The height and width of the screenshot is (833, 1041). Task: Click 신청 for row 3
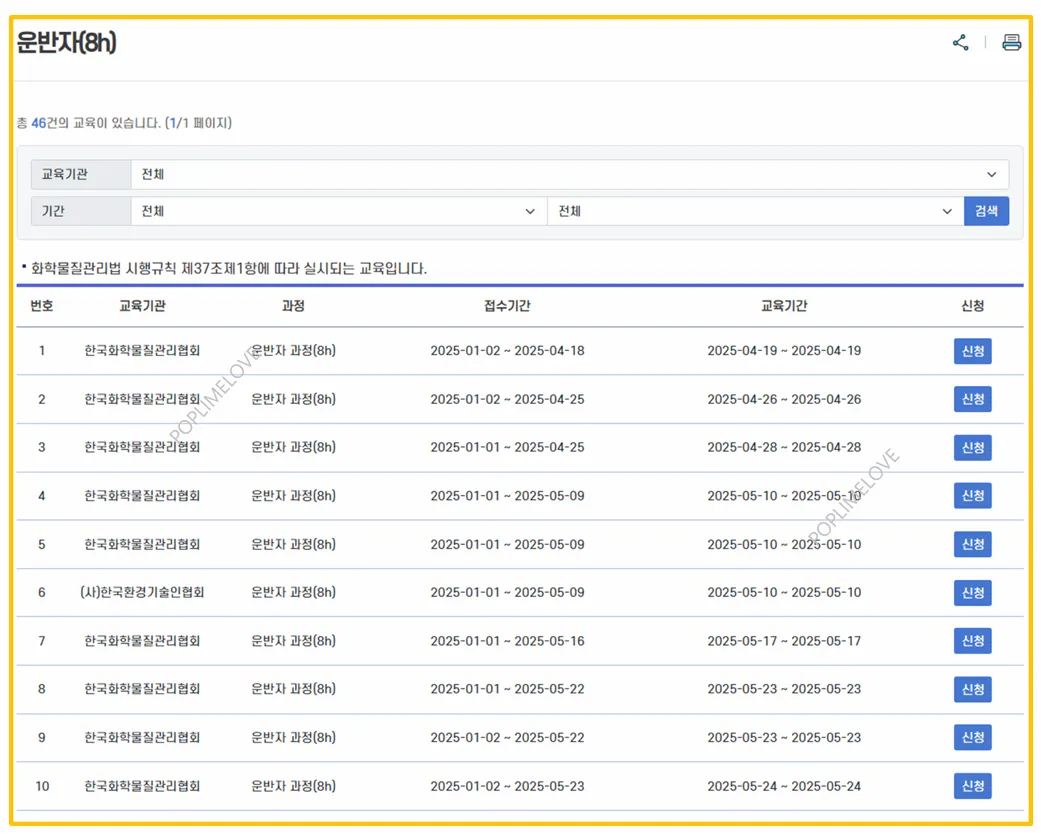[973, 448]
